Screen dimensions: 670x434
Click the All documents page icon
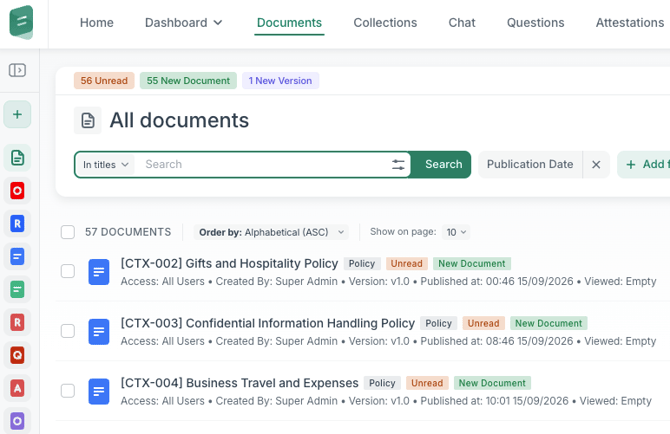click(88, 120)
